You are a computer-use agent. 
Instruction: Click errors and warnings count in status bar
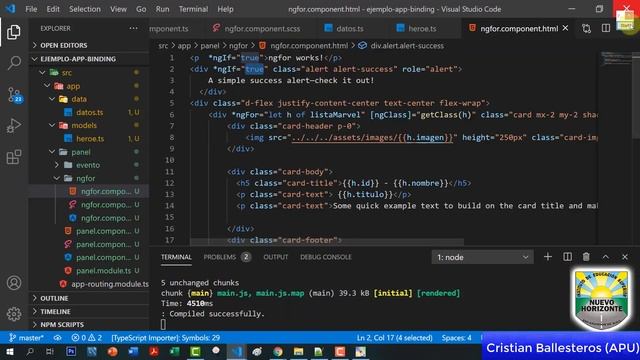pos(87,338)
